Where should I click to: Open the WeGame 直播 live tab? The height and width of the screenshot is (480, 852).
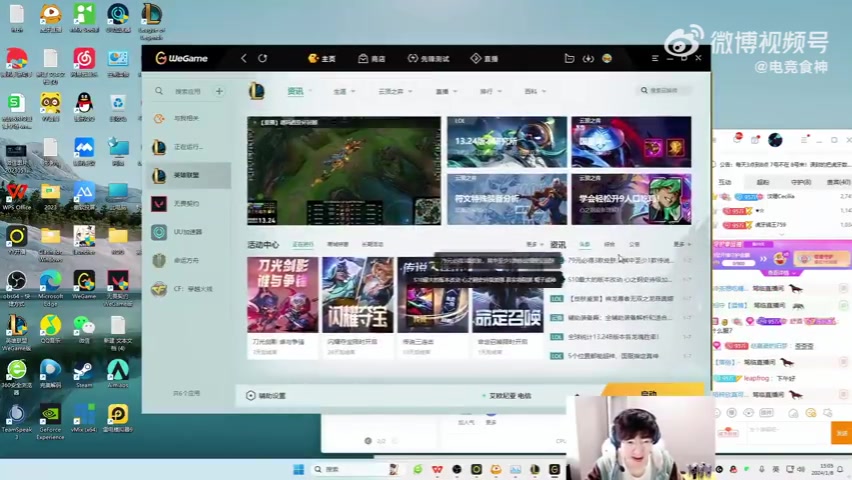(484, 59)
